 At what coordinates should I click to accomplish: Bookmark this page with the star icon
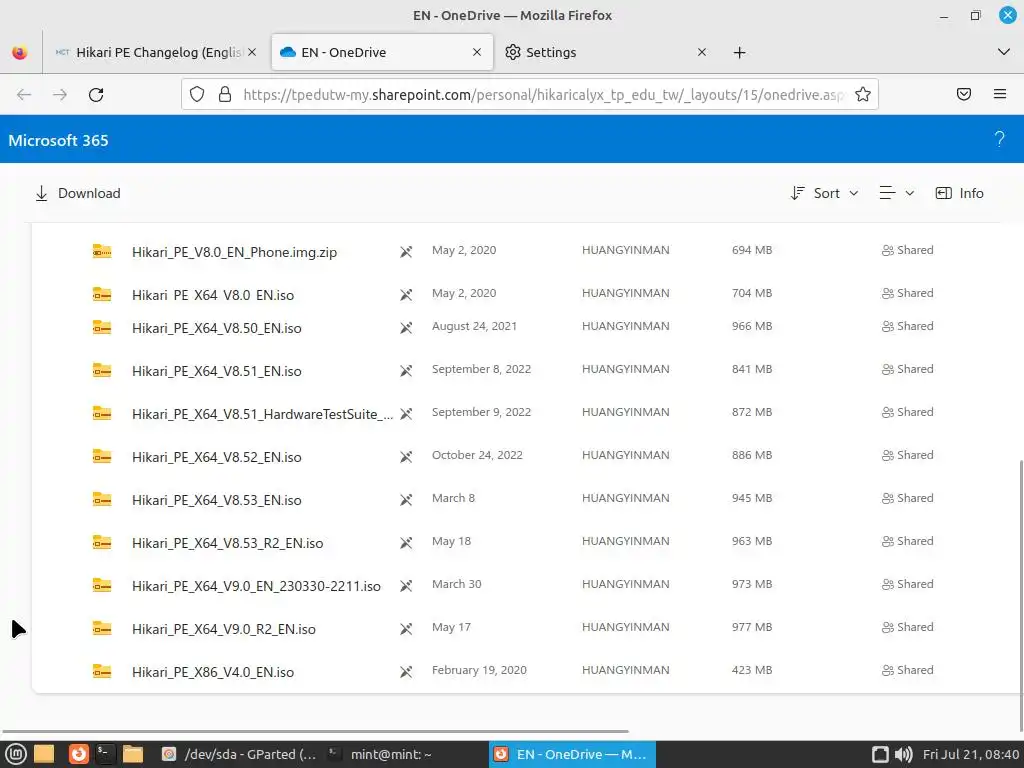tap(863, 95)
